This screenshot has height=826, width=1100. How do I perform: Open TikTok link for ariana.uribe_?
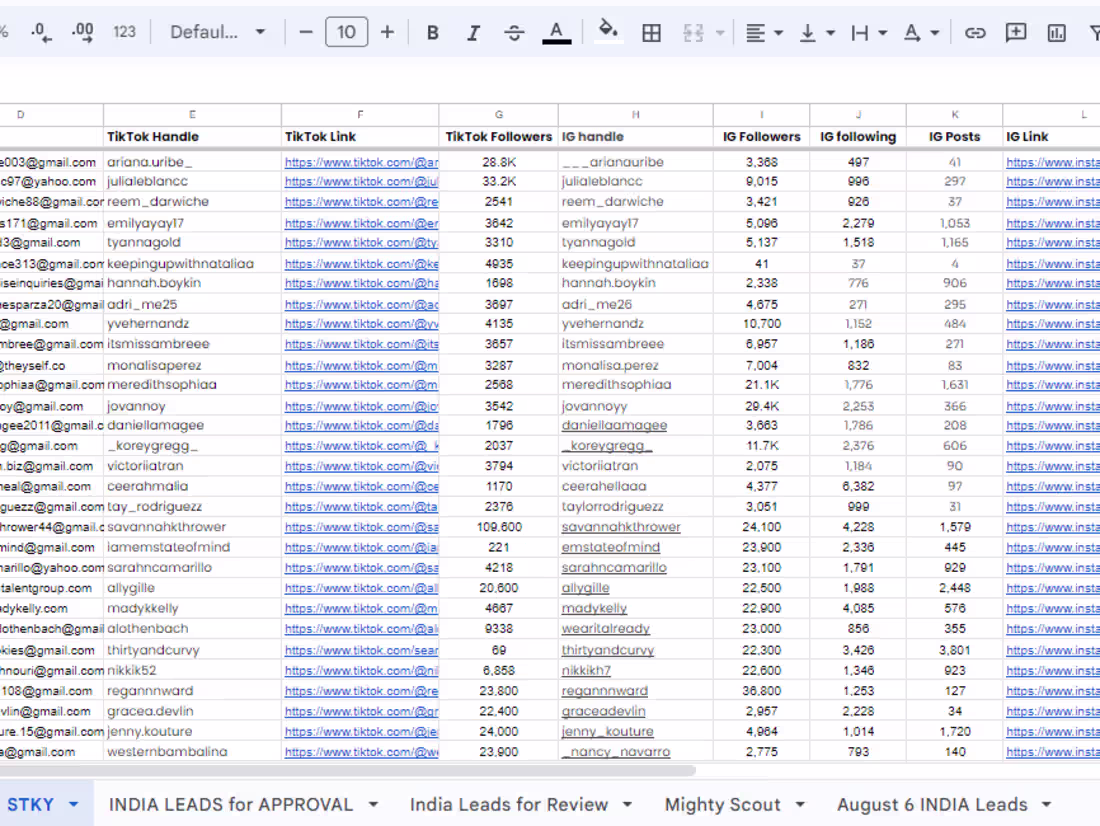tap(361, 162)
